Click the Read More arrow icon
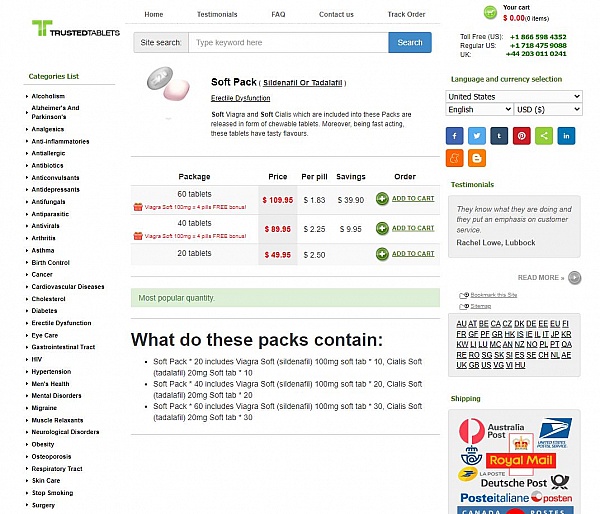 pyautogui.click(x=574, y=277)
